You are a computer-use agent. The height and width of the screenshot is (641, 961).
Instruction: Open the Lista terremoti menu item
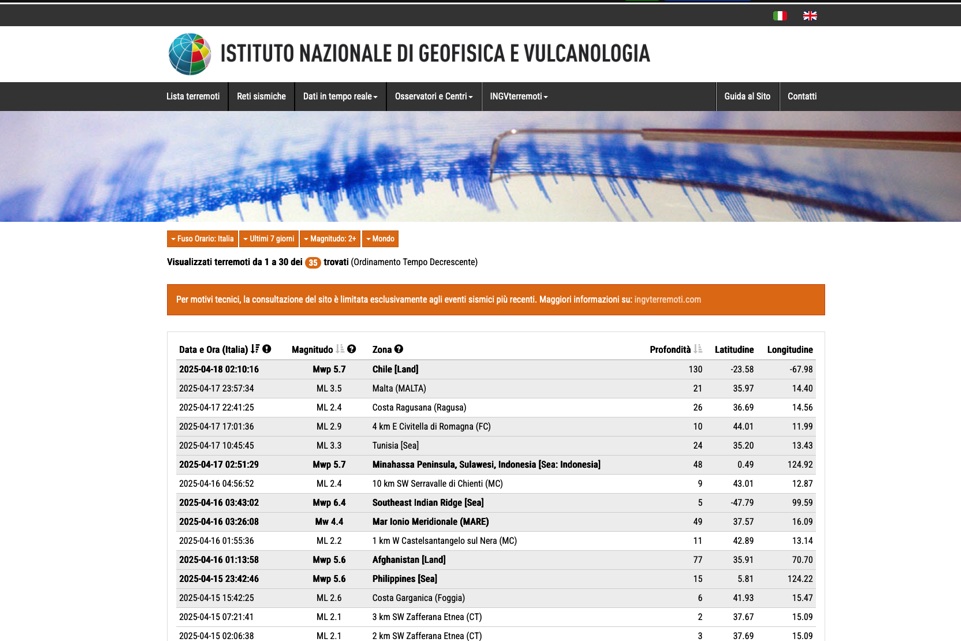[x=192, y=96]
